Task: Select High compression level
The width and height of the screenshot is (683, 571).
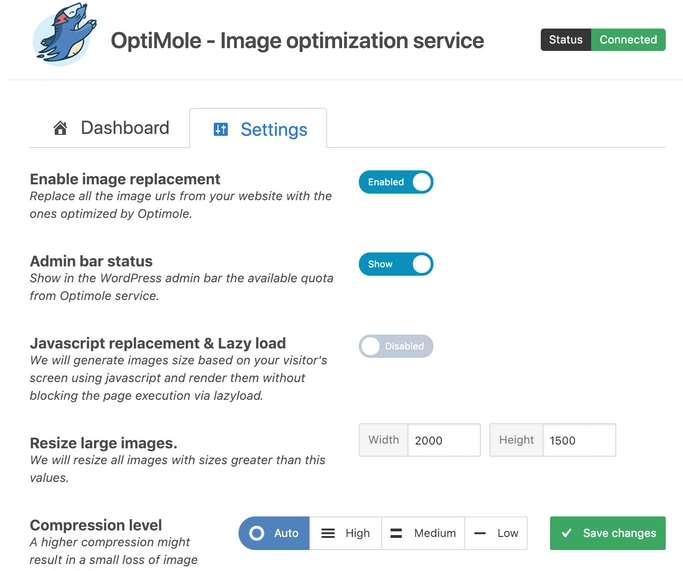Action: coord(345,533)
